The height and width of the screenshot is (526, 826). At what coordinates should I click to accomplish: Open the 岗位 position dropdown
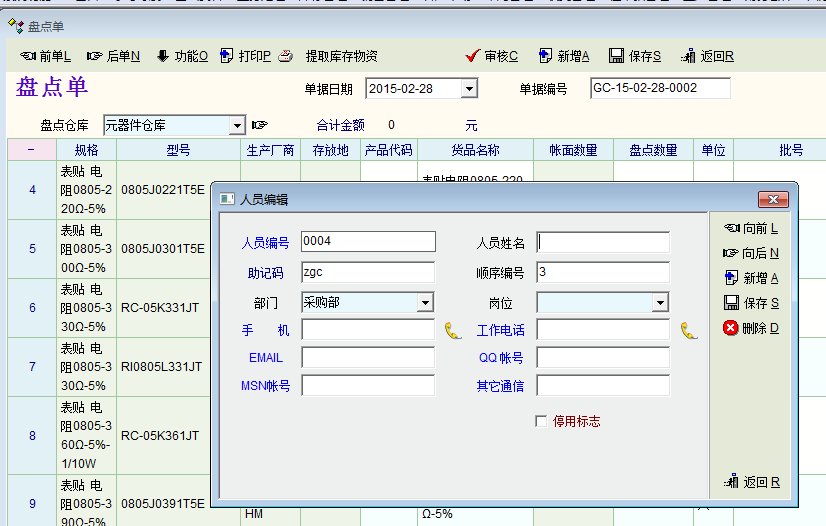(660, 302)
